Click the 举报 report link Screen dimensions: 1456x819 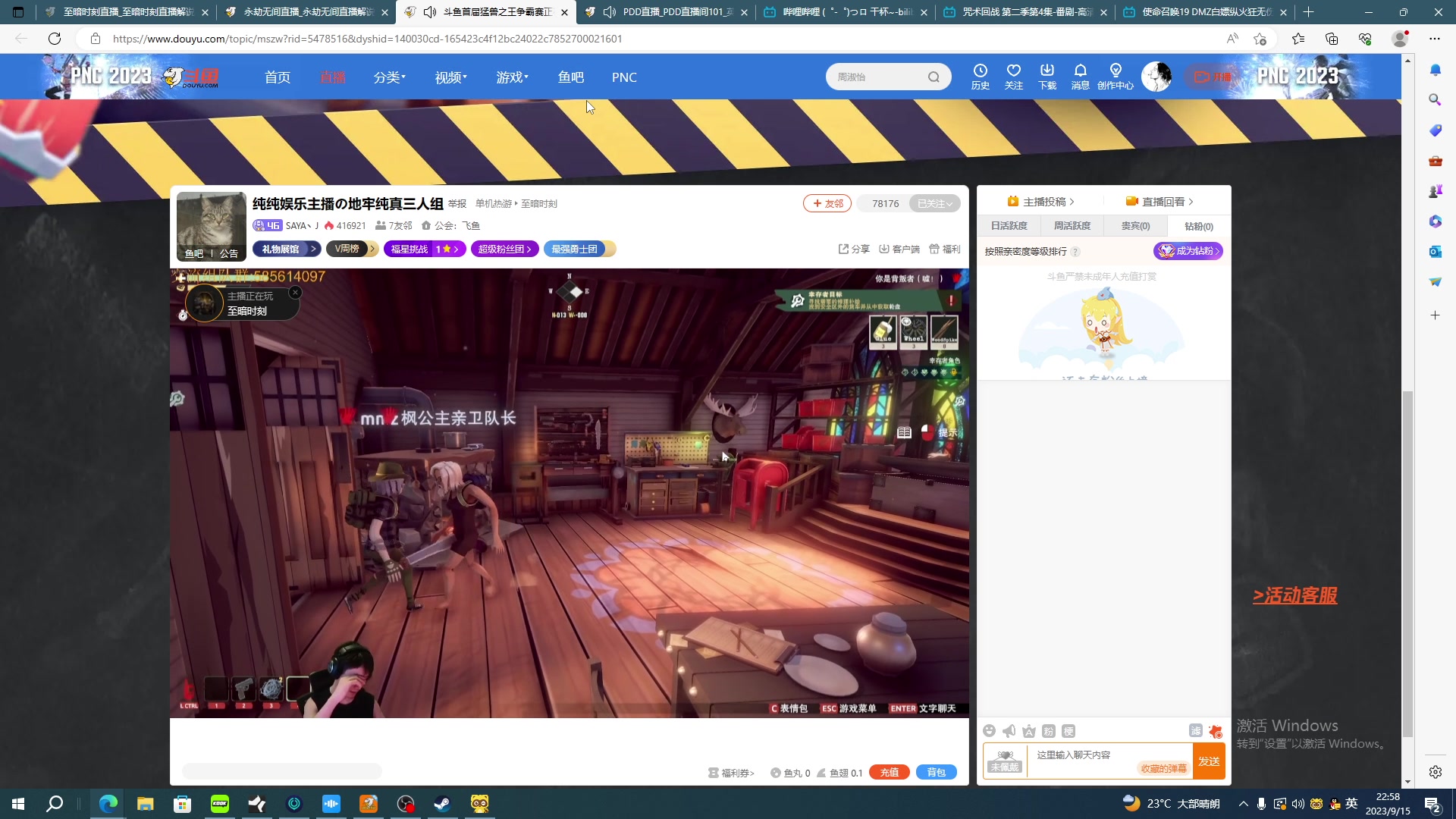(457, 204)
